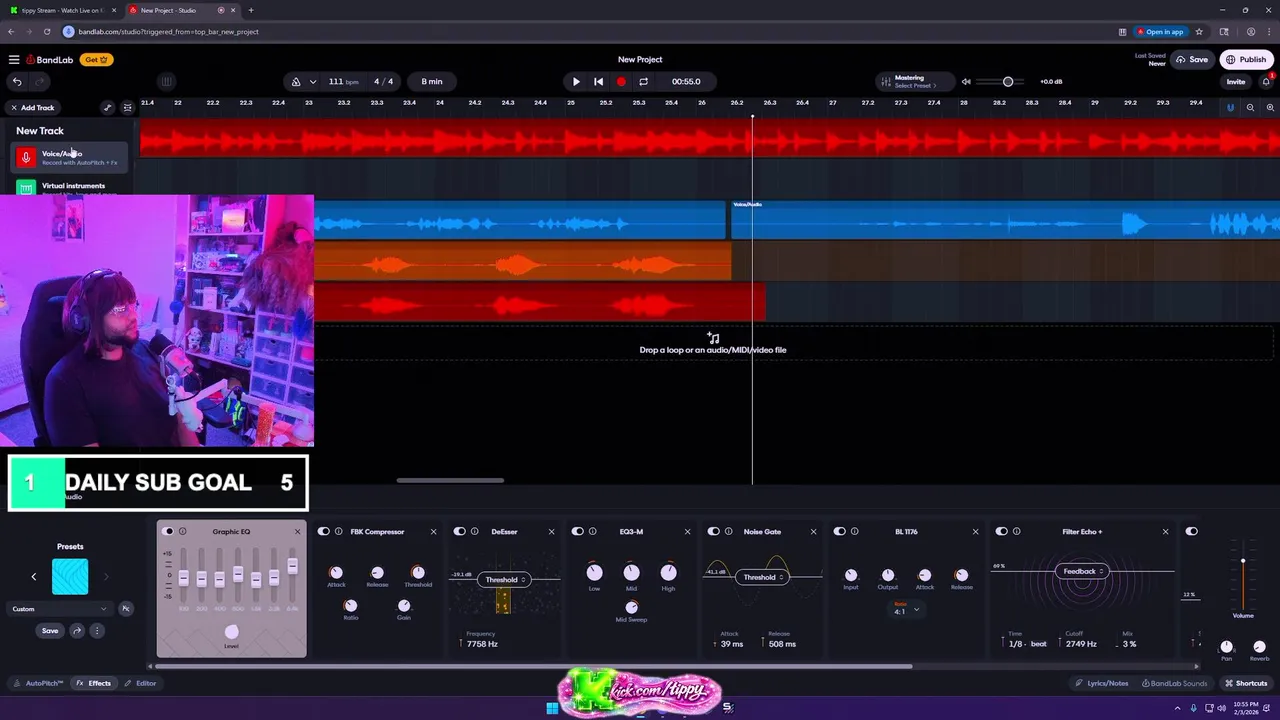Click the automation curve icon above tracks
Screen dimensions: 1280x720
tap(108, 108)
